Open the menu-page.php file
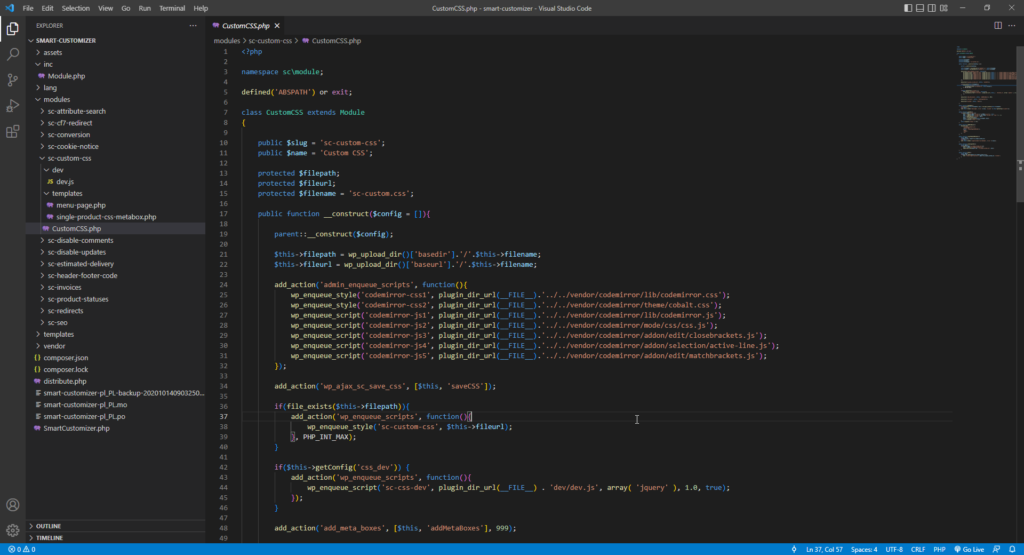 click(x=80, y=205)
